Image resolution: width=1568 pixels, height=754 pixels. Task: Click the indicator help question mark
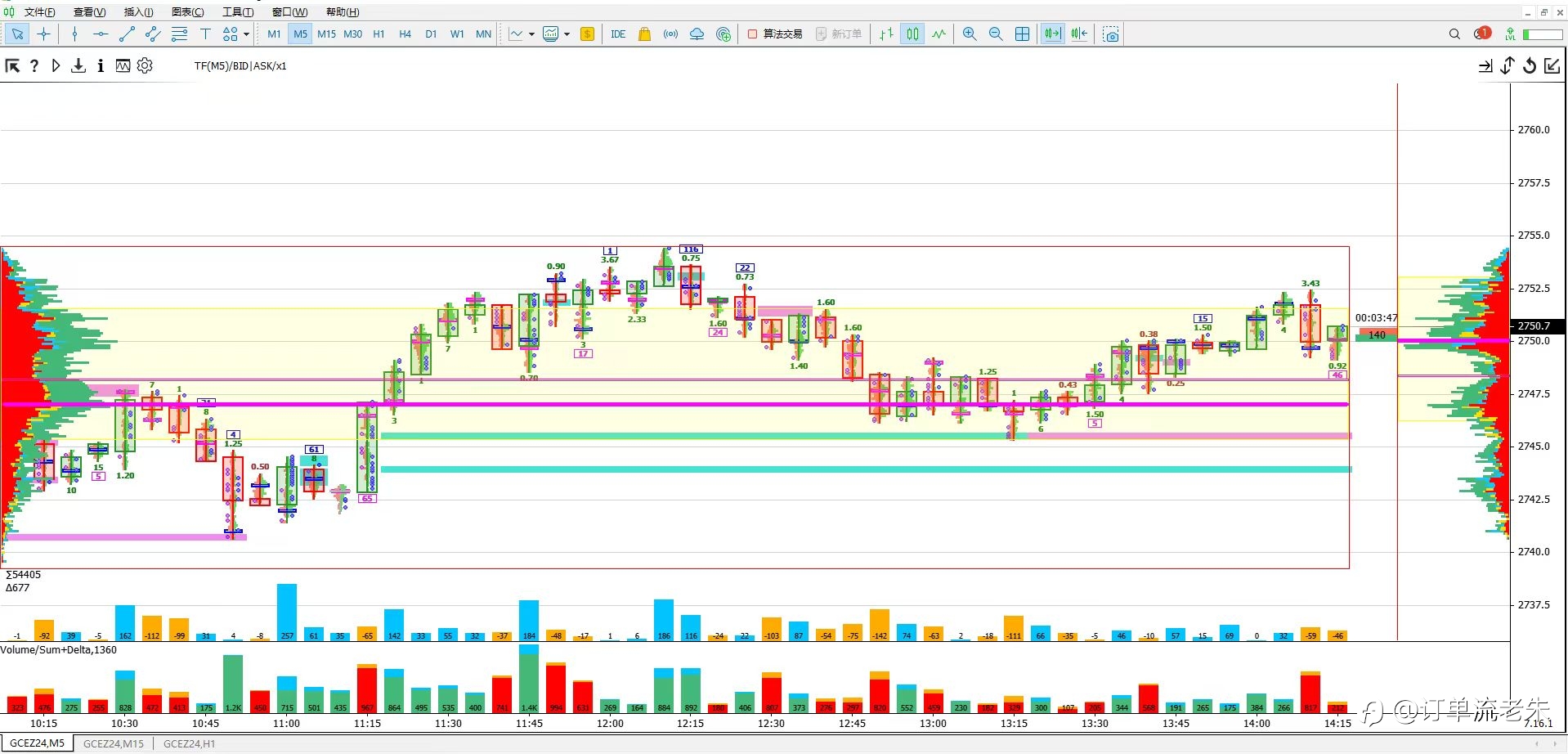[x=34, y=66]
